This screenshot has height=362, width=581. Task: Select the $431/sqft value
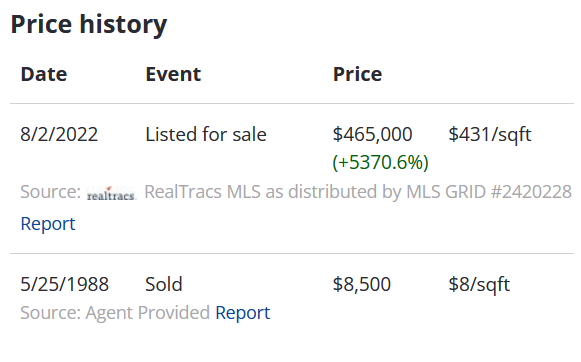click(490, 134)
